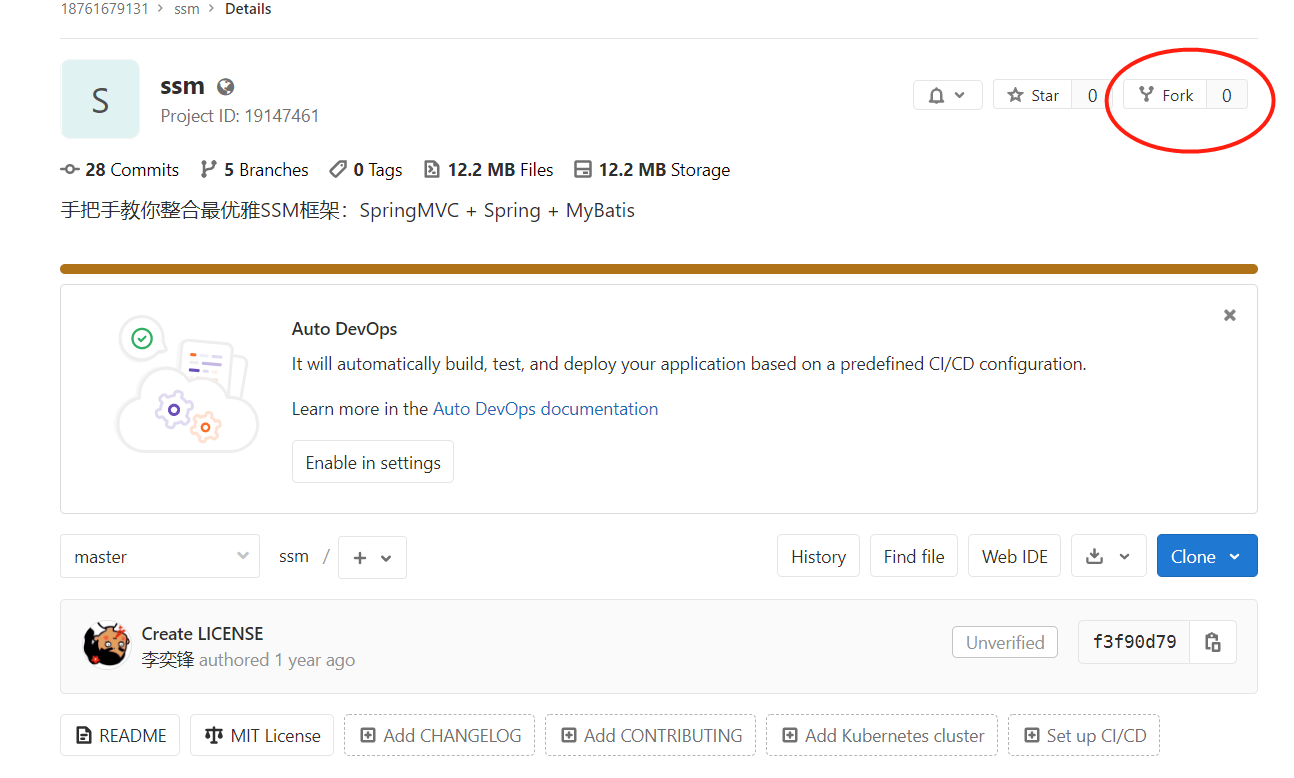Click the Find file button
This screenshot has height=778, width=1294.
[x=914, y=556]
